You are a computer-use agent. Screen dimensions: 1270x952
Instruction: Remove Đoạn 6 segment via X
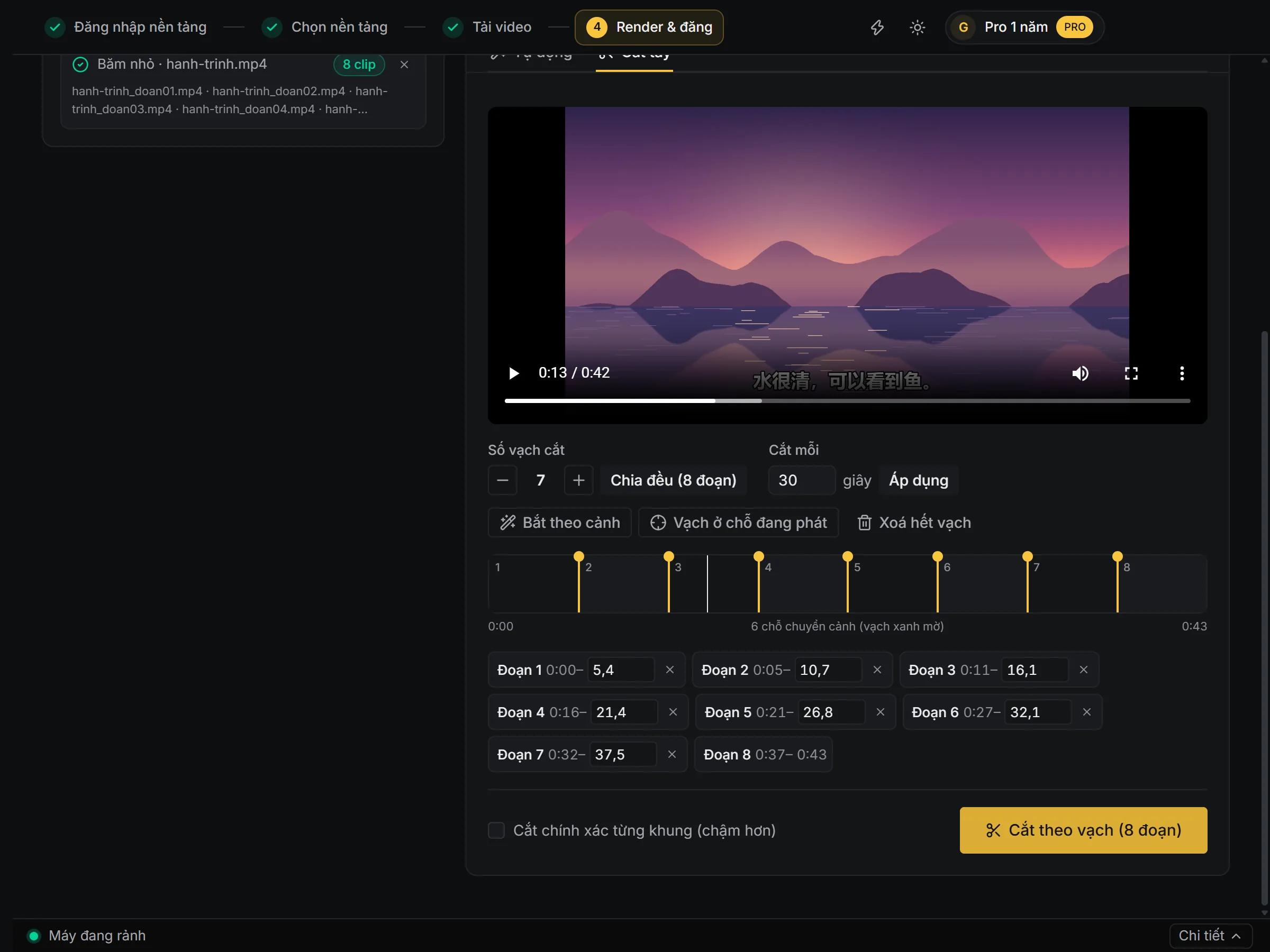1086,712
